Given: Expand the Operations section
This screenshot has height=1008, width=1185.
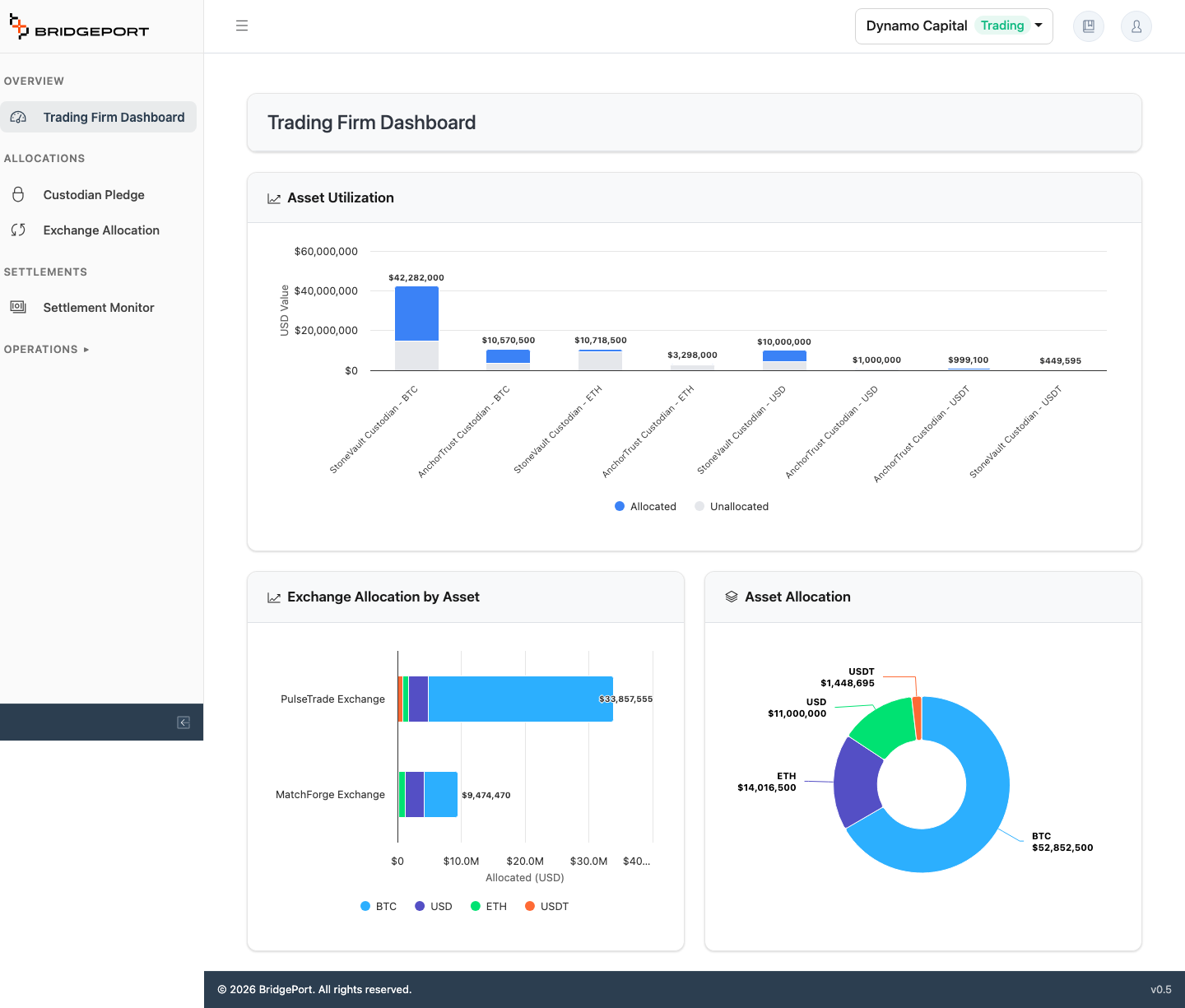Looking at the screenshot, I should click(x=46, y=349).
